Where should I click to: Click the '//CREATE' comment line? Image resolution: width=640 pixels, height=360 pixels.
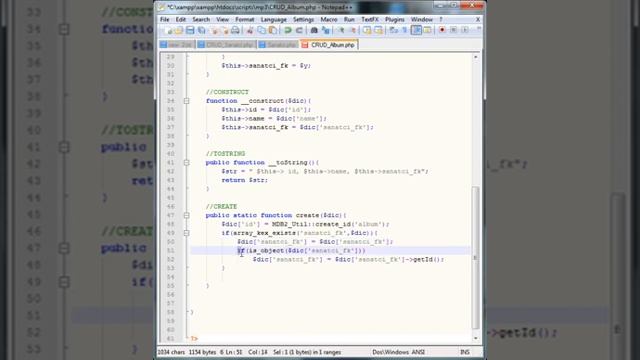pos(221,207)
